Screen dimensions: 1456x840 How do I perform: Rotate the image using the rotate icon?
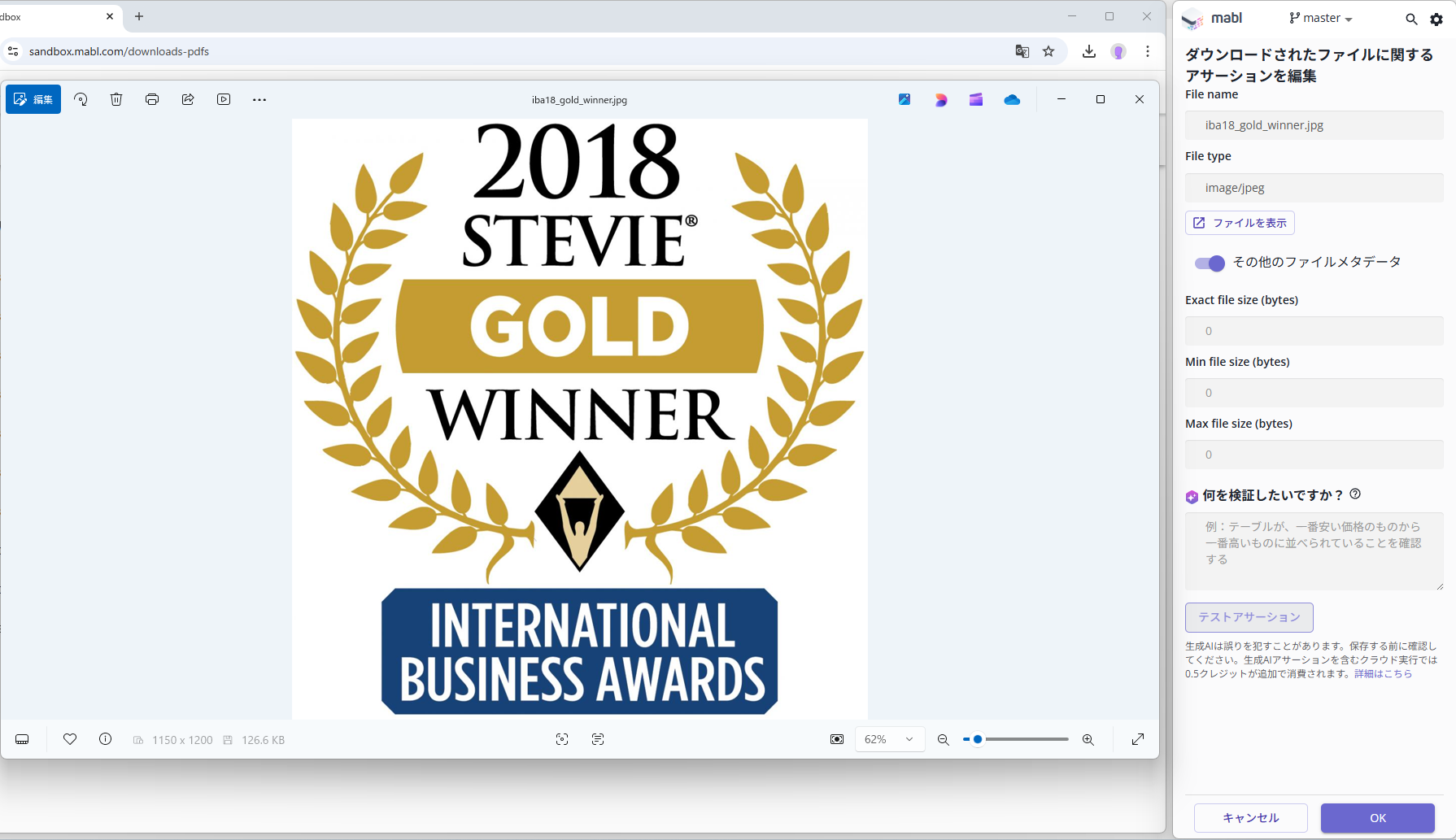coord(81,99)
